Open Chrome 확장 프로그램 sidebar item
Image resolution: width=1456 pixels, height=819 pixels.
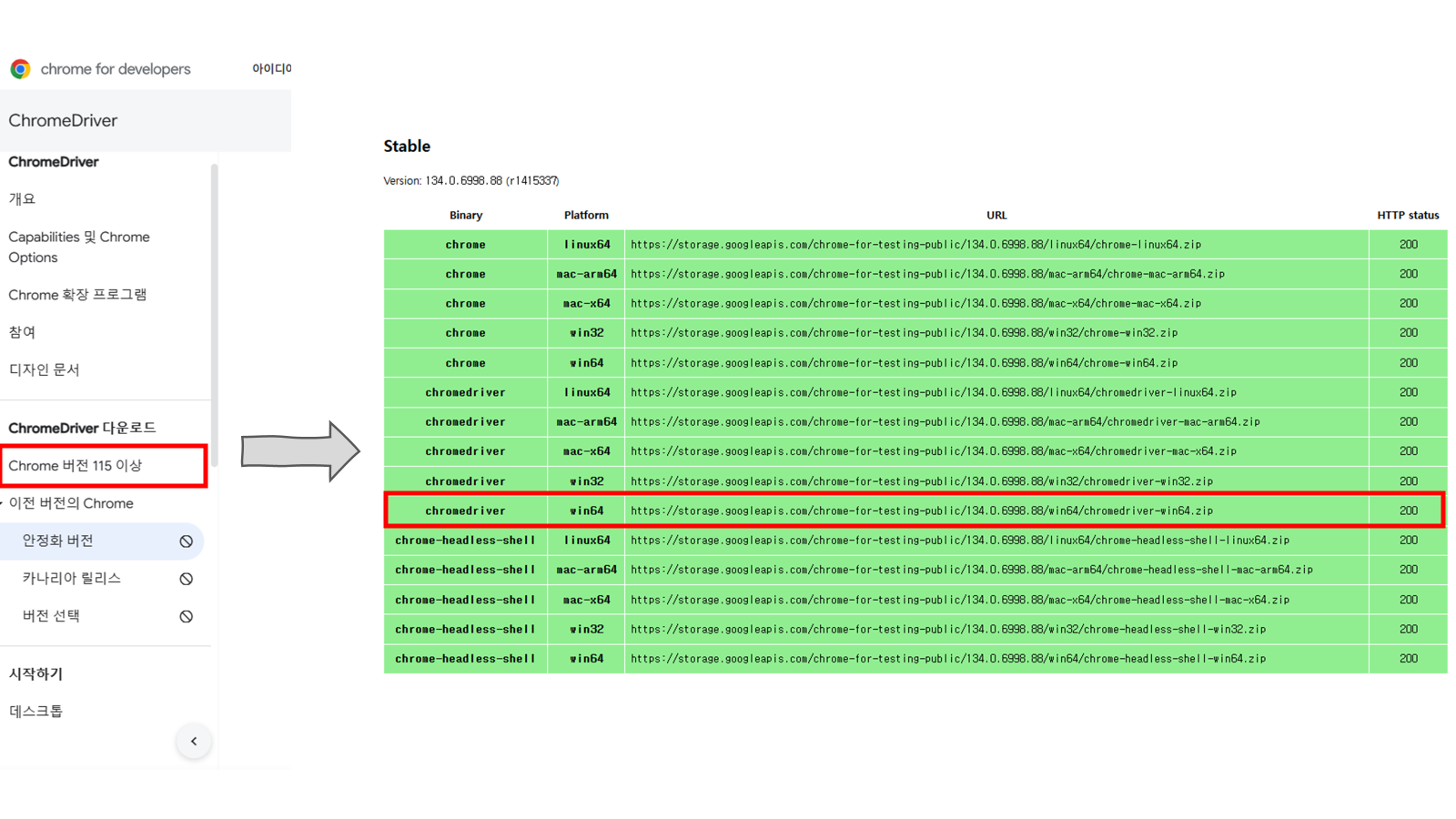click(x=77, y=295)
